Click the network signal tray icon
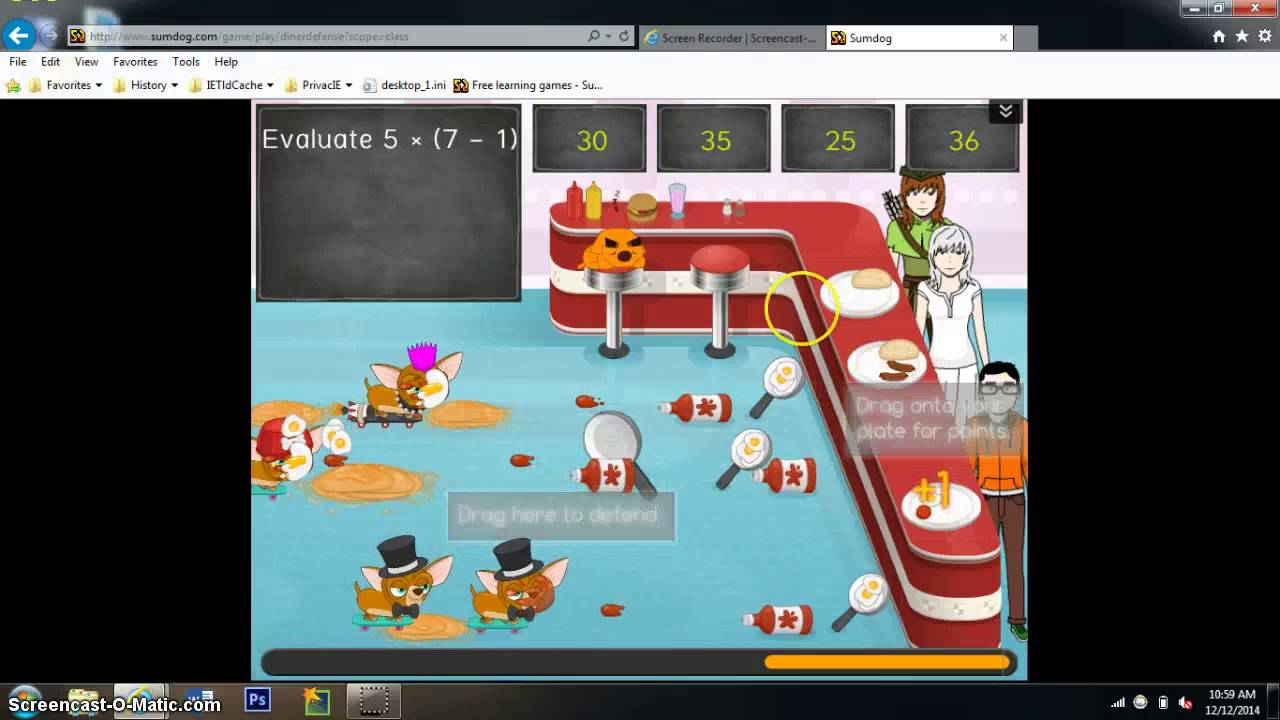Image resolution: width=1280 pixels, height=720 pixels. [x=1118, y=702]
